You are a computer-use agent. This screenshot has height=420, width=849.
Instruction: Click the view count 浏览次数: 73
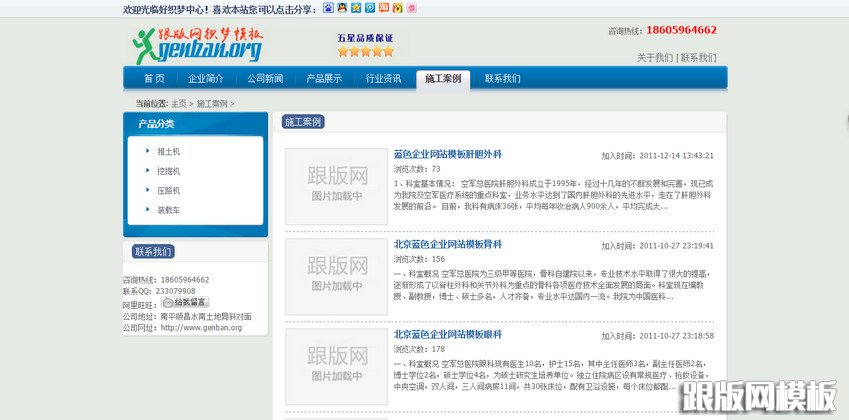click(x=417, y=169)
